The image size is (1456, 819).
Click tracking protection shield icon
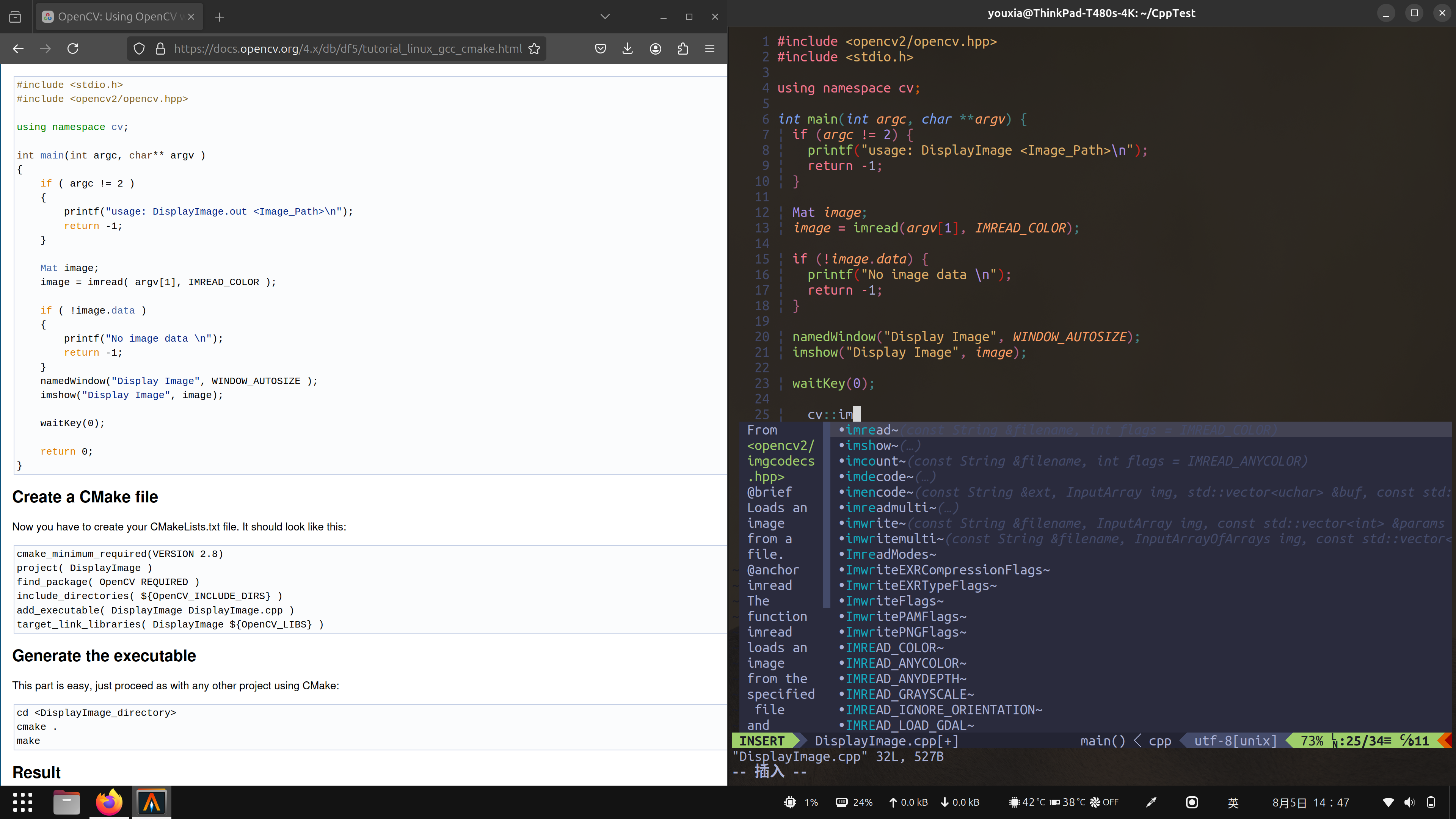point(139,49)
